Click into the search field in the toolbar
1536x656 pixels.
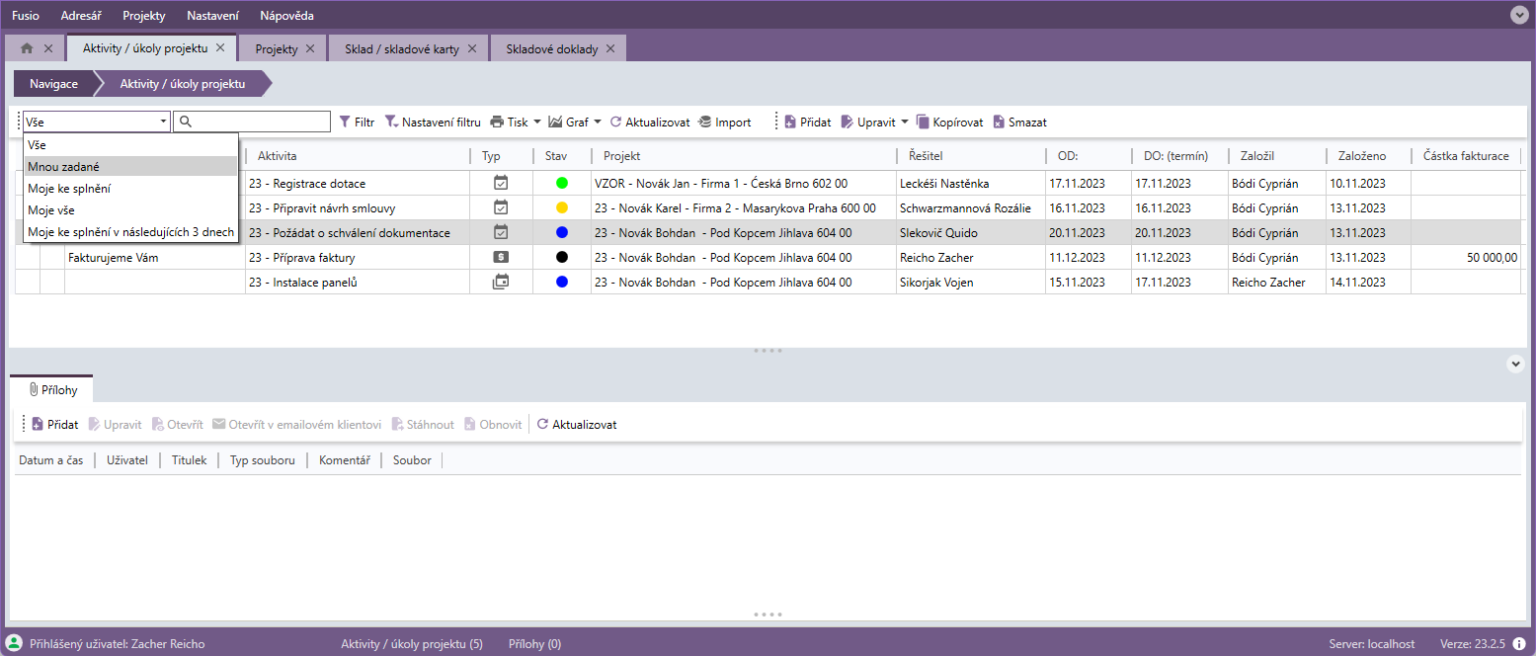[252, 122]
